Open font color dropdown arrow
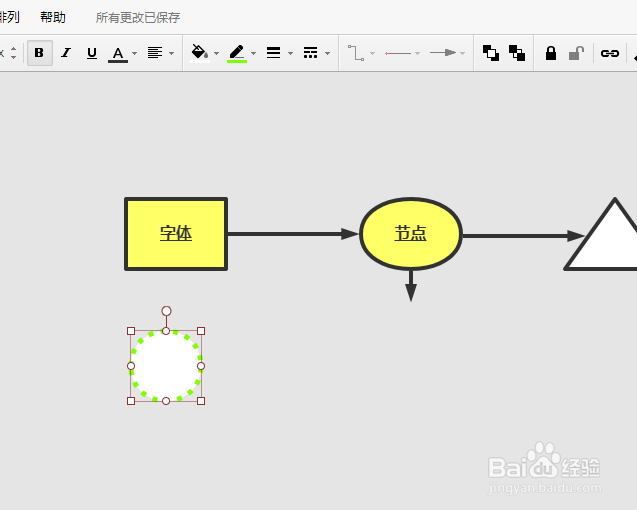637x510 pixels. click(134, 53)
